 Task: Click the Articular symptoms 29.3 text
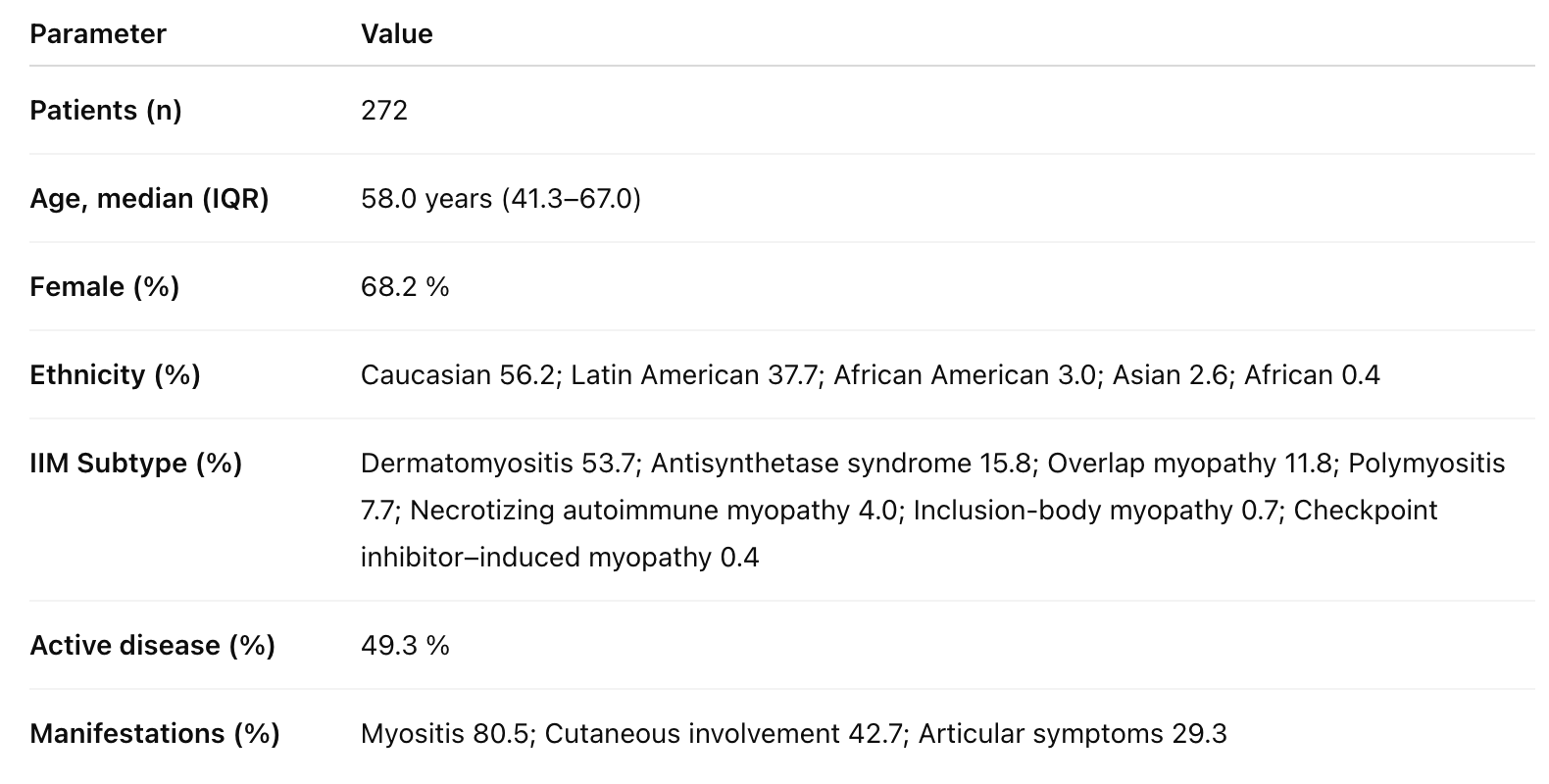1073,734
